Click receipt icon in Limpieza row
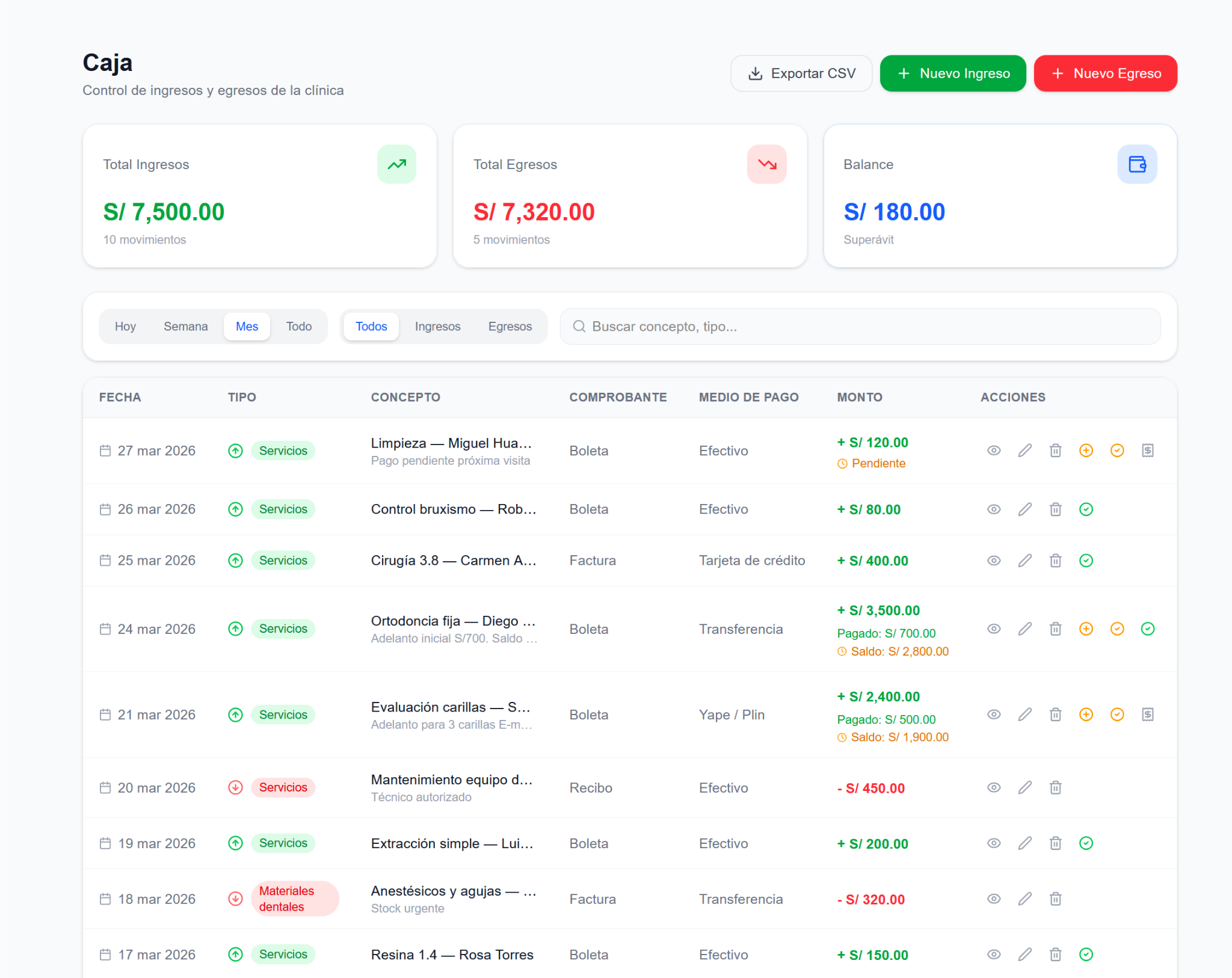 point(1147,451)
